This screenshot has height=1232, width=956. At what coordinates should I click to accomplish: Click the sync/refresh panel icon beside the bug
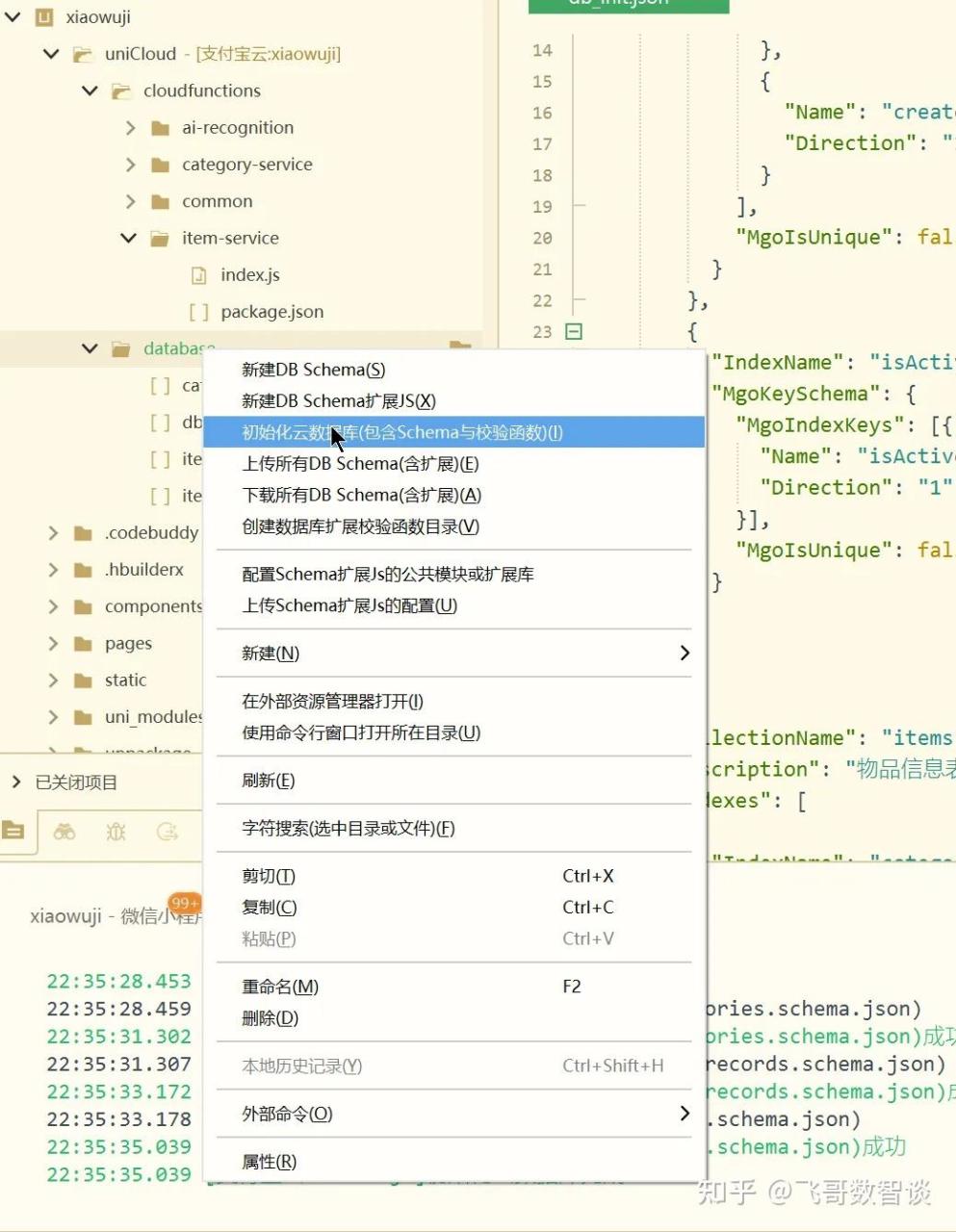168,832
